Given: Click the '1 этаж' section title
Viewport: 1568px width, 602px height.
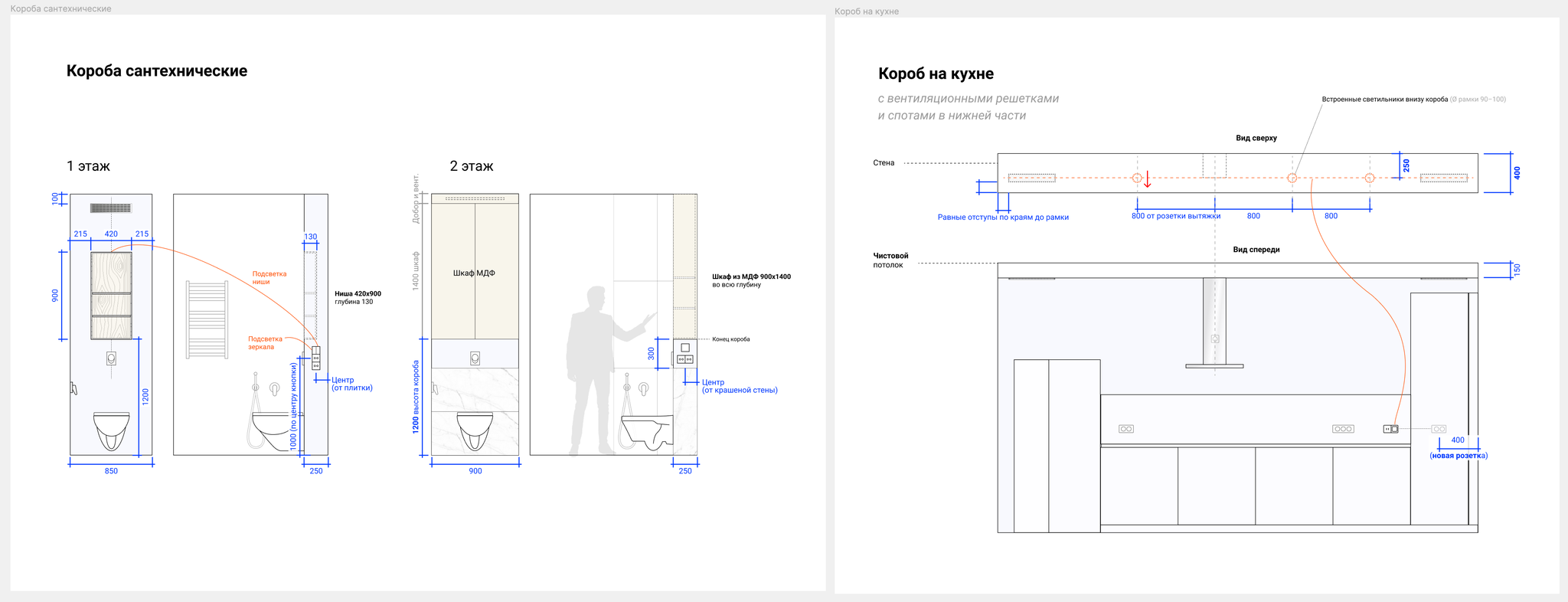Looking at the screenshot, I should [88, 166].
